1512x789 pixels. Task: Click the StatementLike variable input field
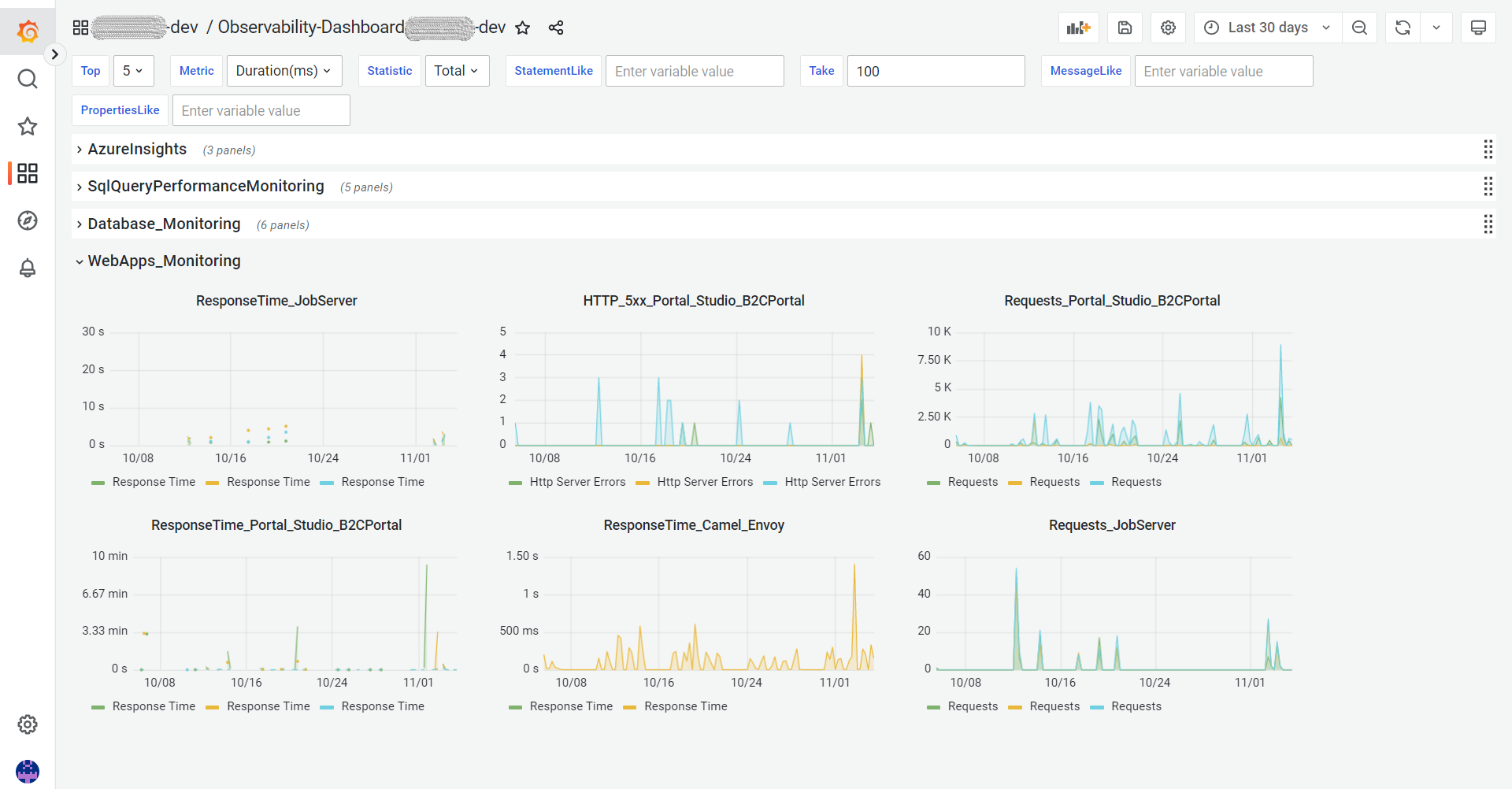[694, 72]
